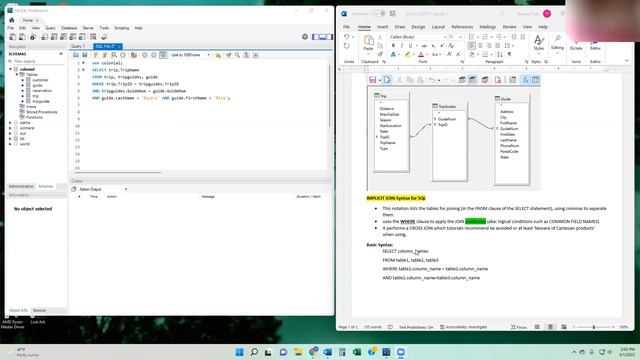Image resolution: width=640 pixels, height=360 pixels.
Task: Open the Mailings ribbon tab in Word
Action: (487, 27)
